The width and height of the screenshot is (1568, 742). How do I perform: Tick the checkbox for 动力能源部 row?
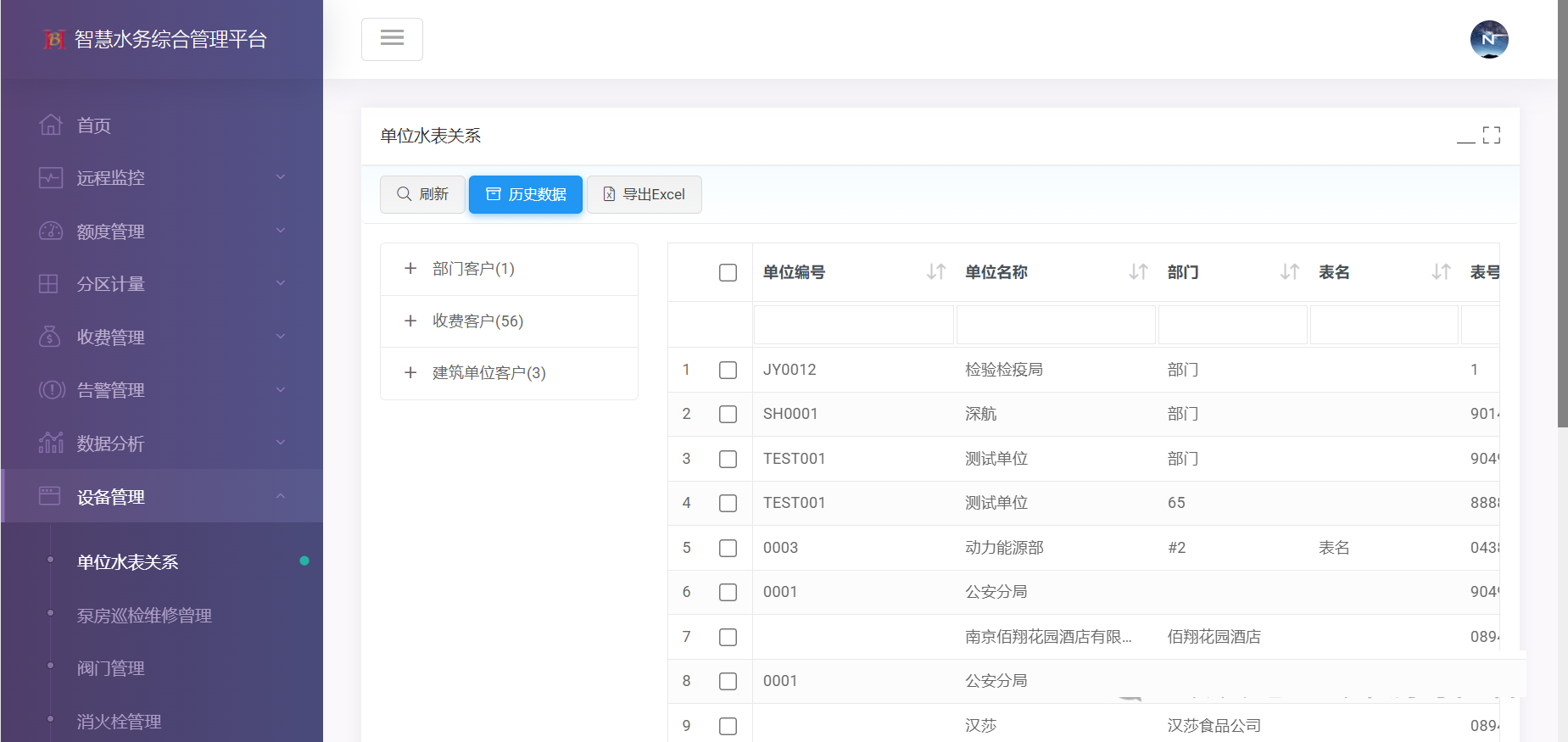point(728,548)
